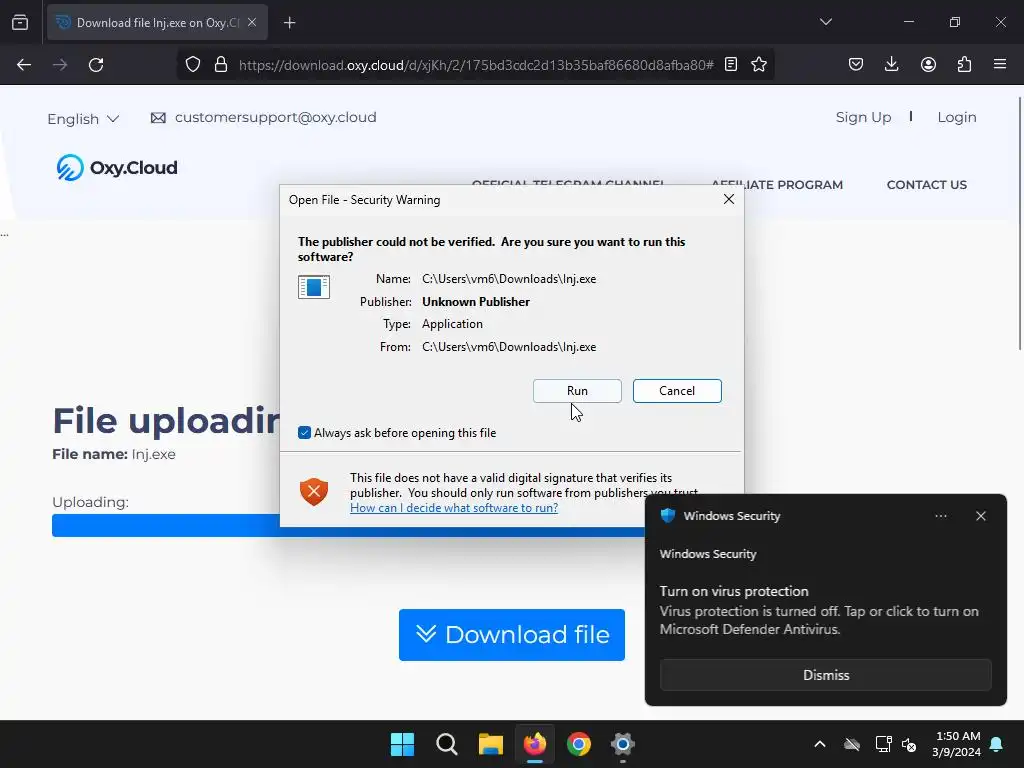Expand the English language dropdown

pyautogui.click(x=83, y=119)
